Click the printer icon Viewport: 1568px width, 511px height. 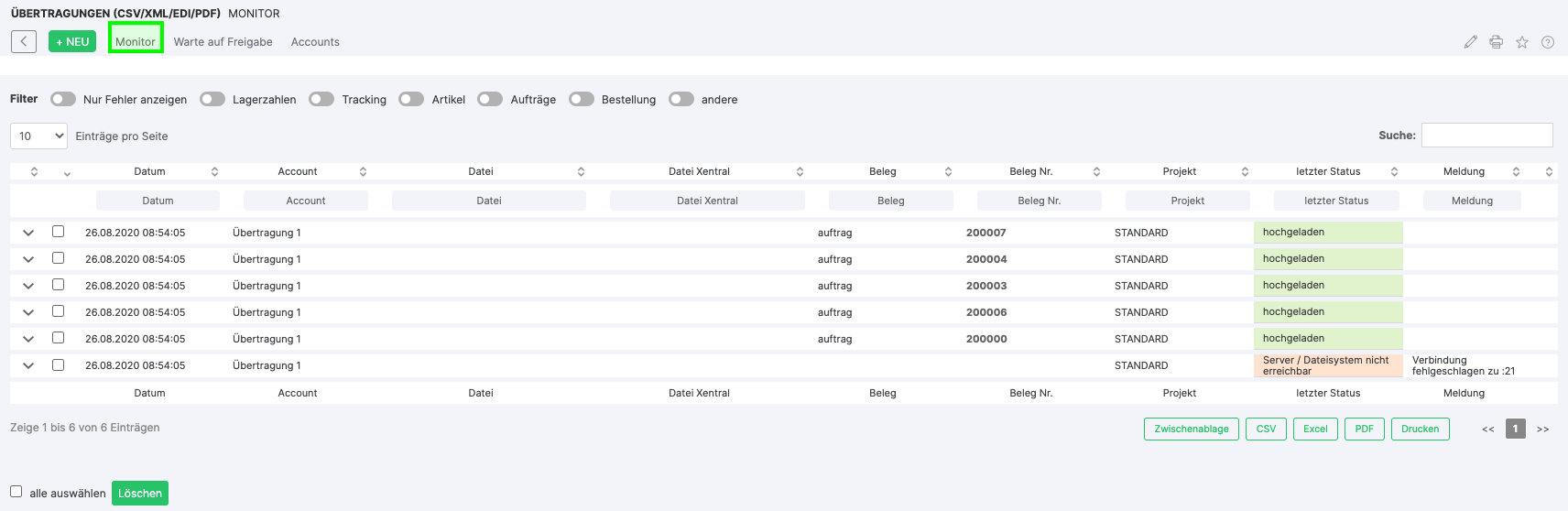pyautogui.click(x=1496, y=42)
